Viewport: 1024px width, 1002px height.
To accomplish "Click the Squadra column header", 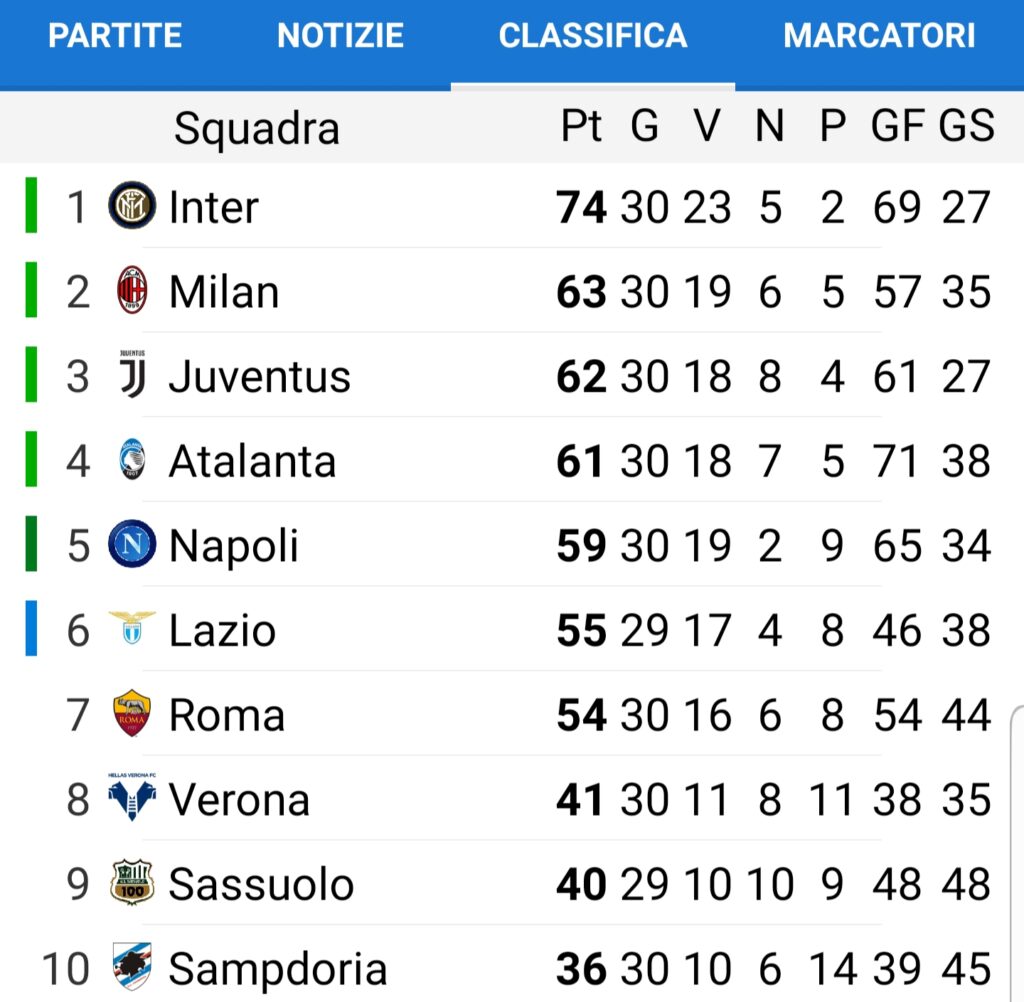I will point(257,129).
